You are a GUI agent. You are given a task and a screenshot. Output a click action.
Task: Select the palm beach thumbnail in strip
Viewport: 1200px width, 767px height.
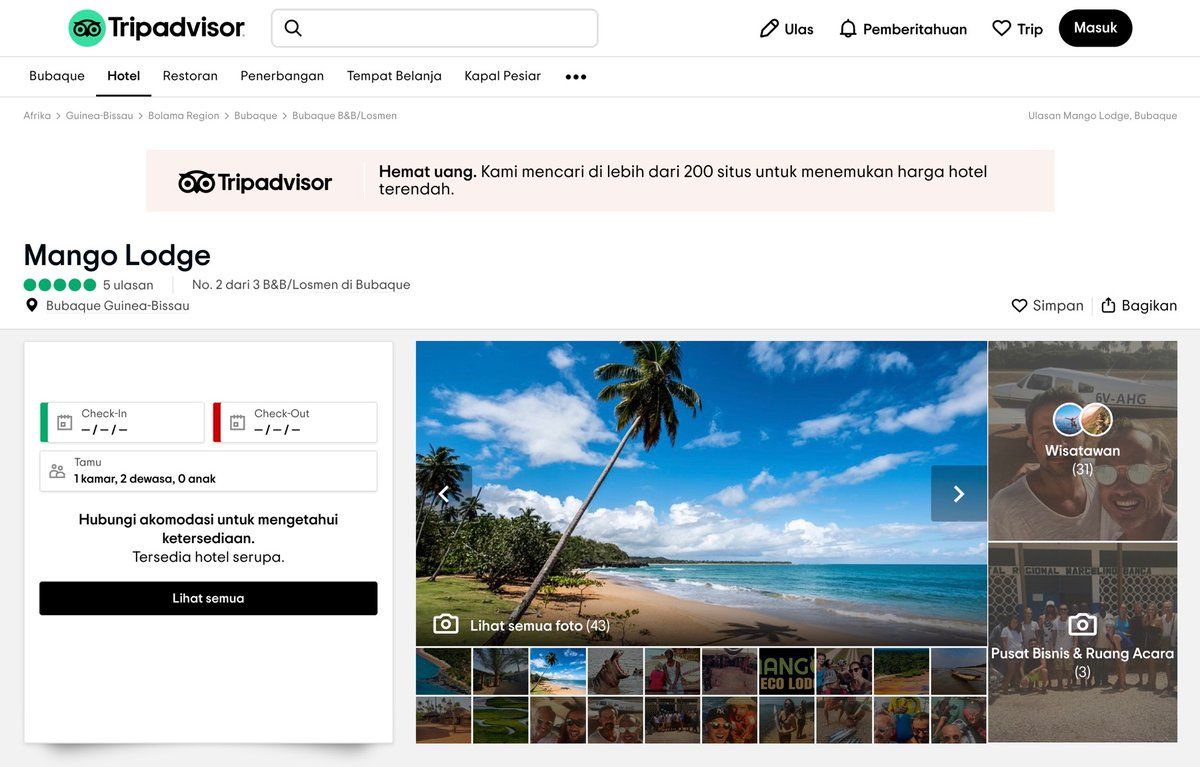[558, 671]
